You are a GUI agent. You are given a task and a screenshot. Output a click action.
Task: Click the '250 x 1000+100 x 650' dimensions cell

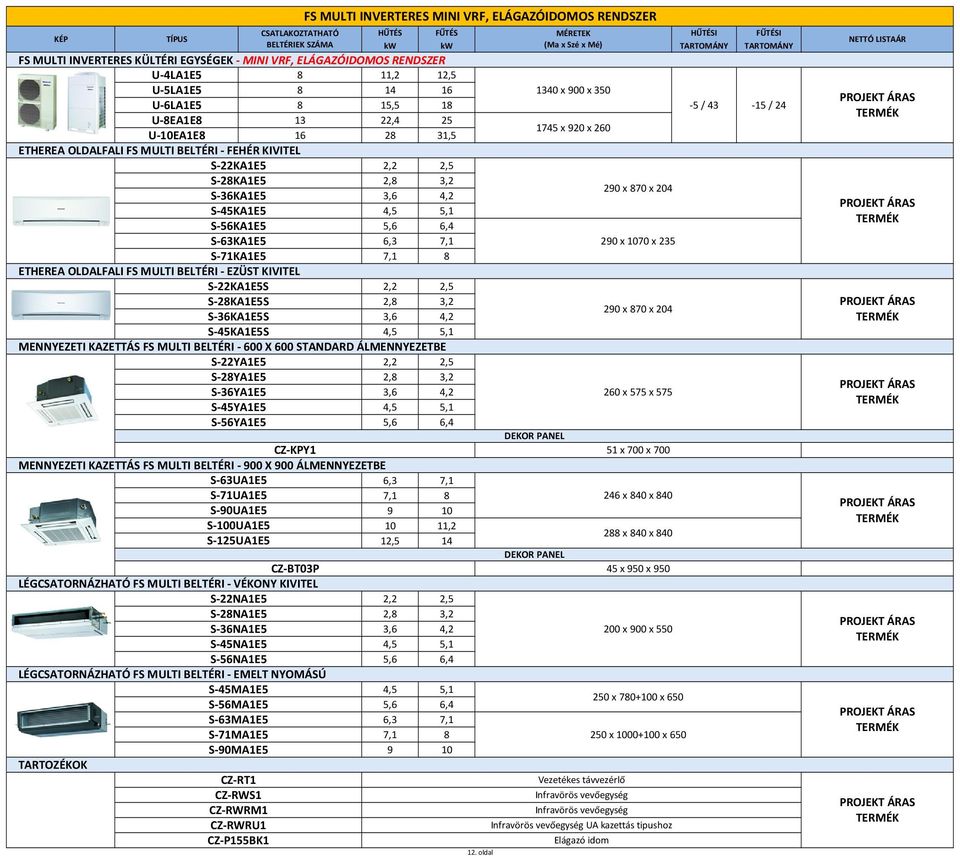pos(638,735)
